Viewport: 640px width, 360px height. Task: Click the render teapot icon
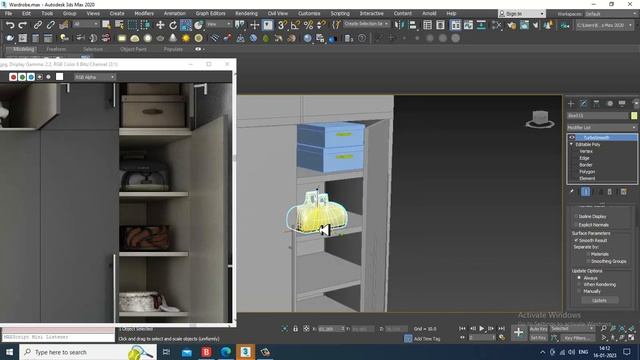point(536,25)
